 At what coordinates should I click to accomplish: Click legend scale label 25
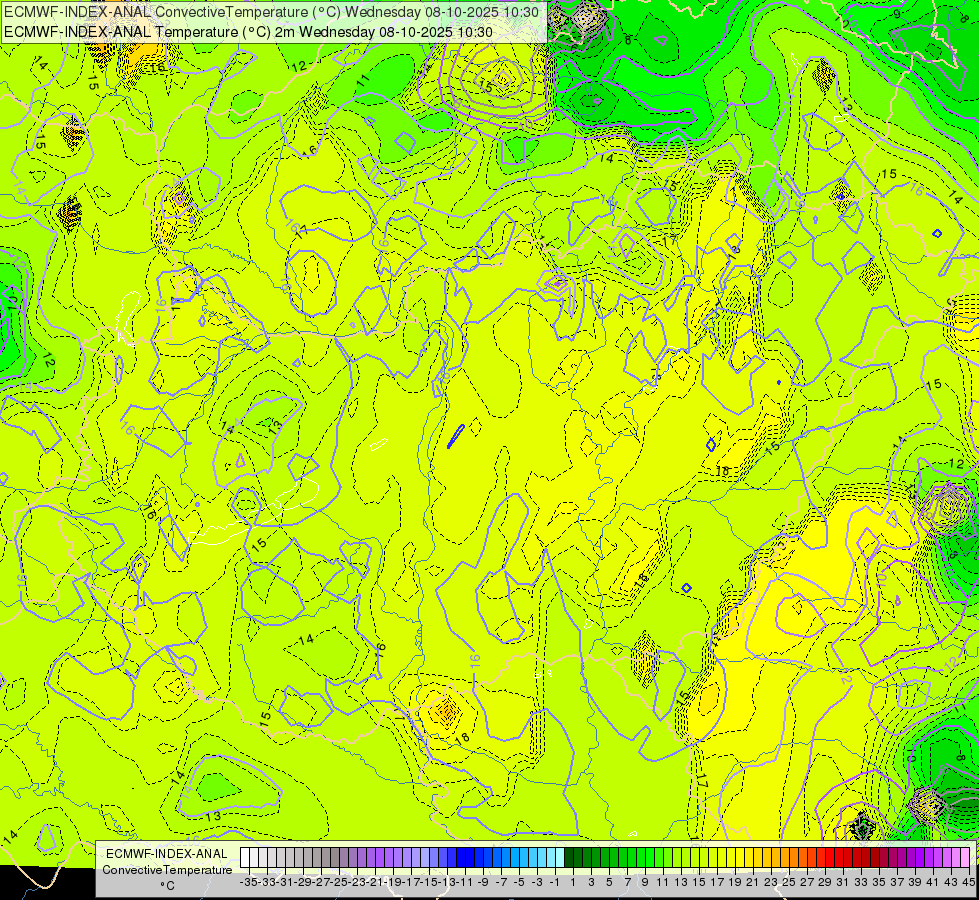[x=789, y=882]
